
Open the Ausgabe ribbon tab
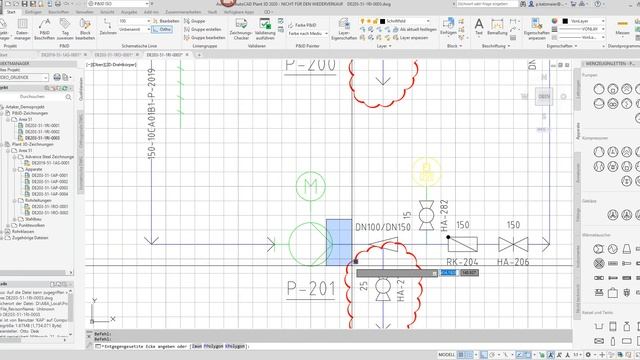pyautogui.click(x=129, y=12)
